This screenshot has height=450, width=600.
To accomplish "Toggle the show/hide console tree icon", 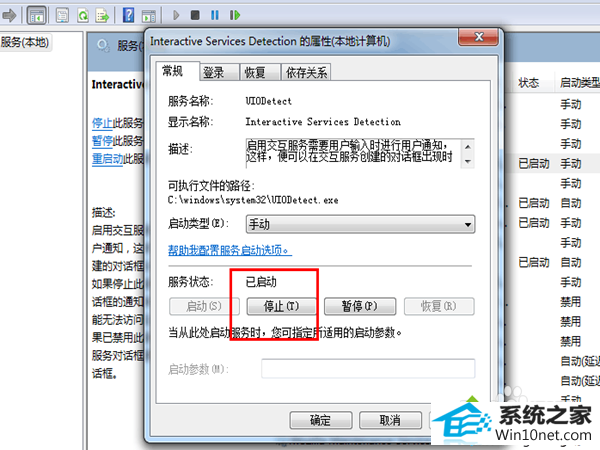I will (37, 16).
